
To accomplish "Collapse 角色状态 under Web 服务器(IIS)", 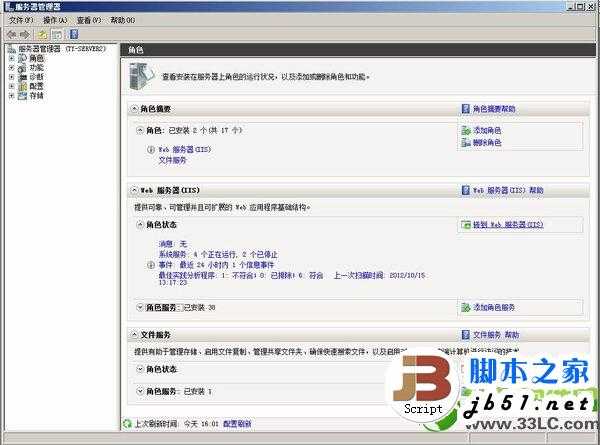I will point(140,225).
